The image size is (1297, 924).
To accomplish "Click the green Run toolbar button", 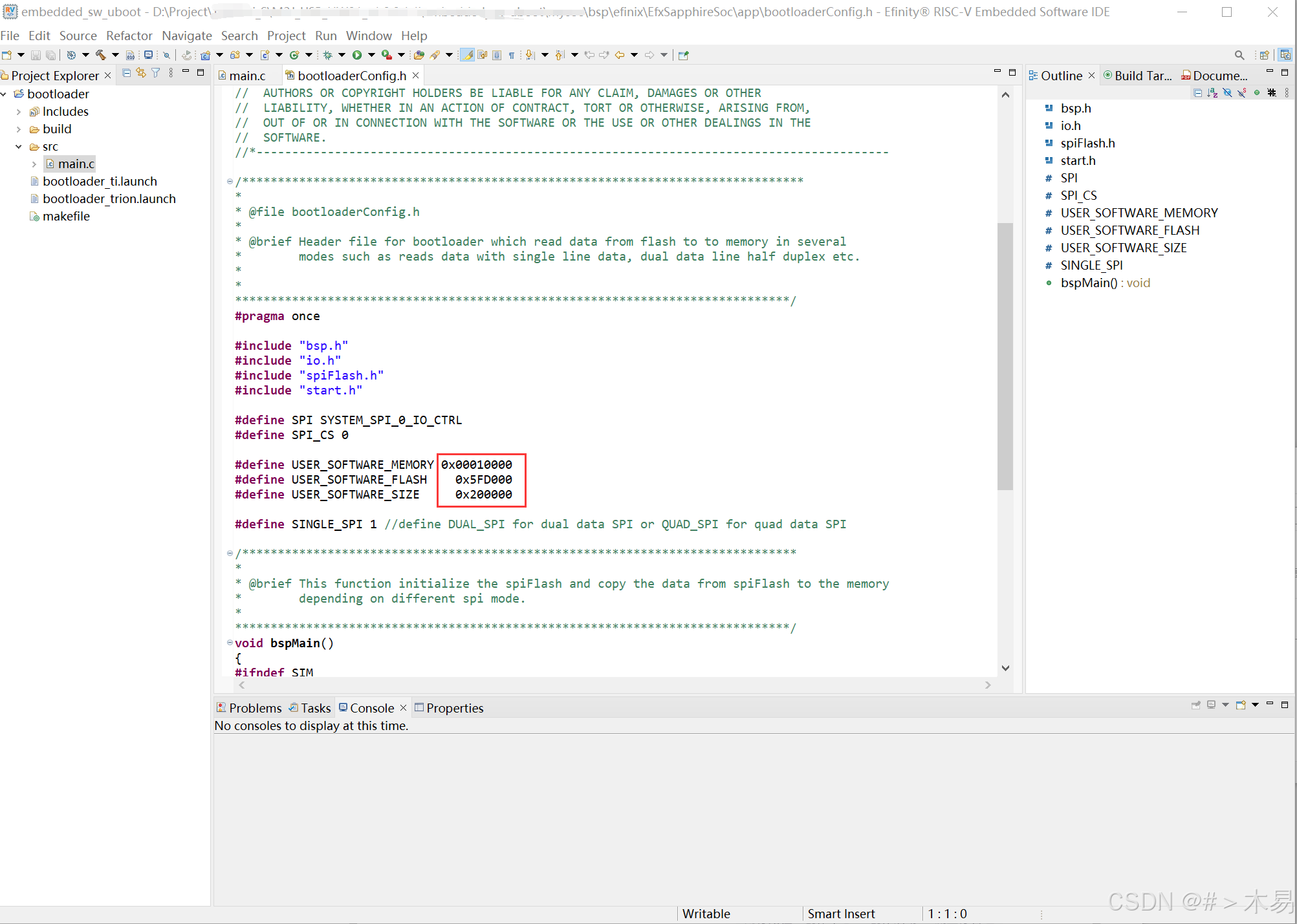I will pos(356,55).
